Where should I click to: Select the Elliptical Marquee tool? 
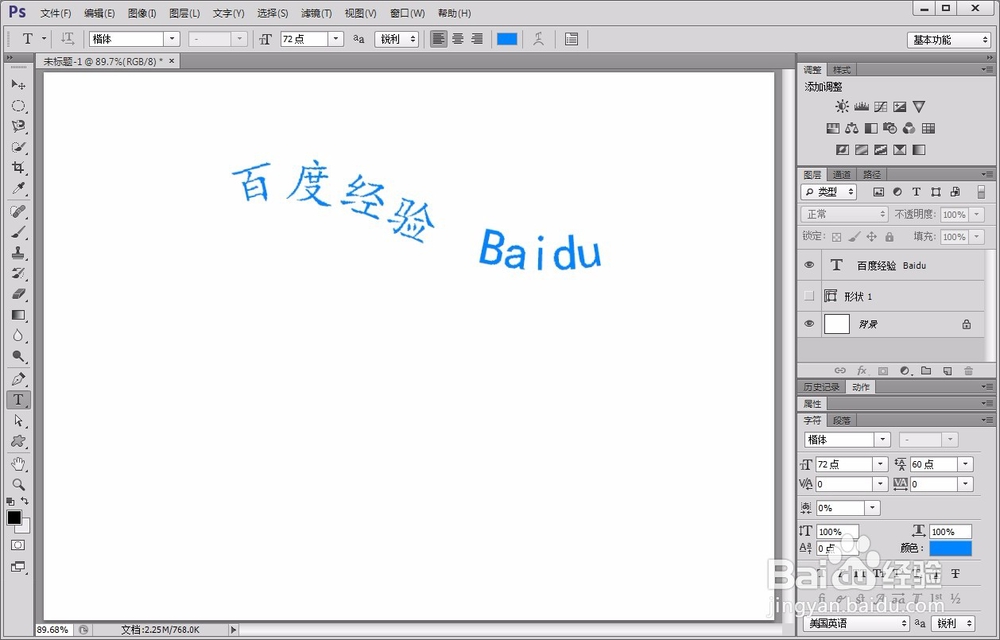point(18,106)
